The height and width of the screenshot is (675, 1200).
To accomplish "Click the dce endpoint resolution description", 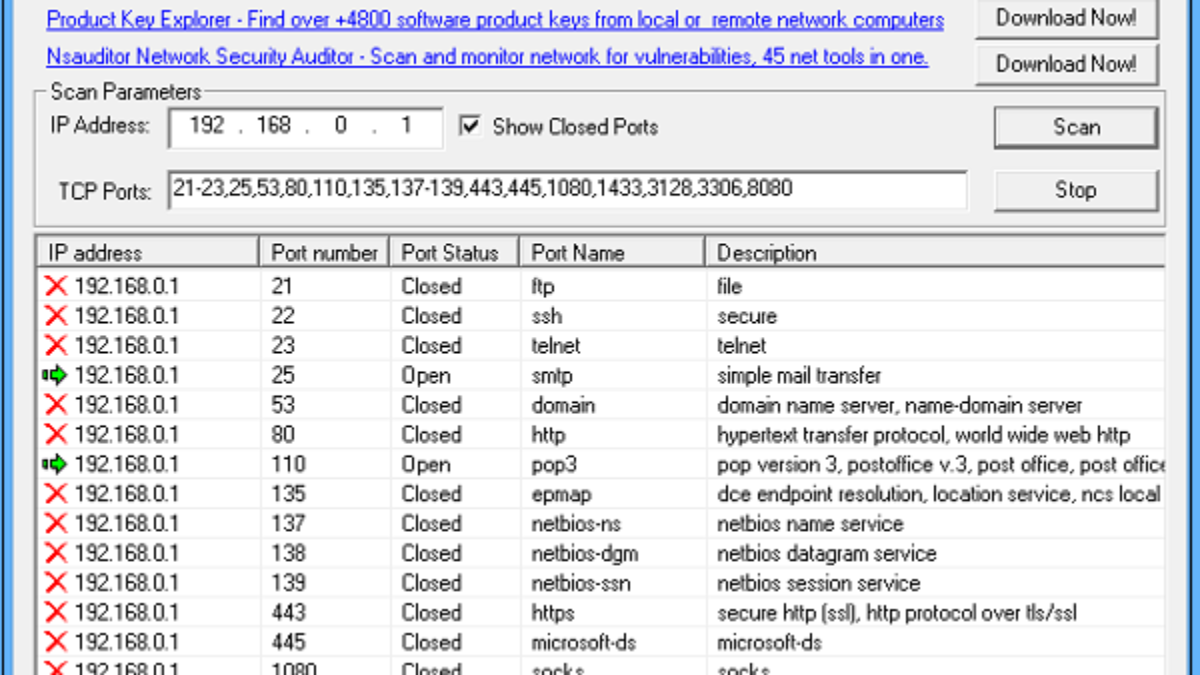I will 939,494.
